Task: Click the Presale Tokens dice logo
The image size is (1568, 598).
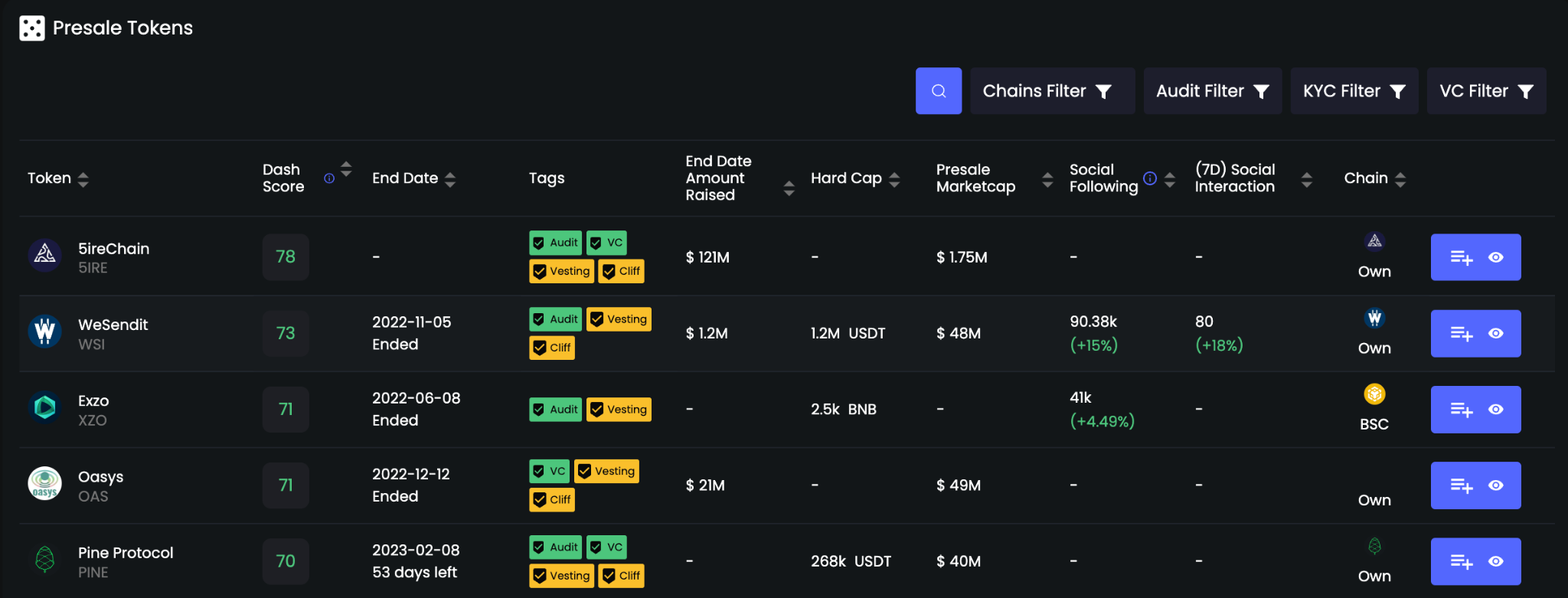Action: [x=32, y=28]
